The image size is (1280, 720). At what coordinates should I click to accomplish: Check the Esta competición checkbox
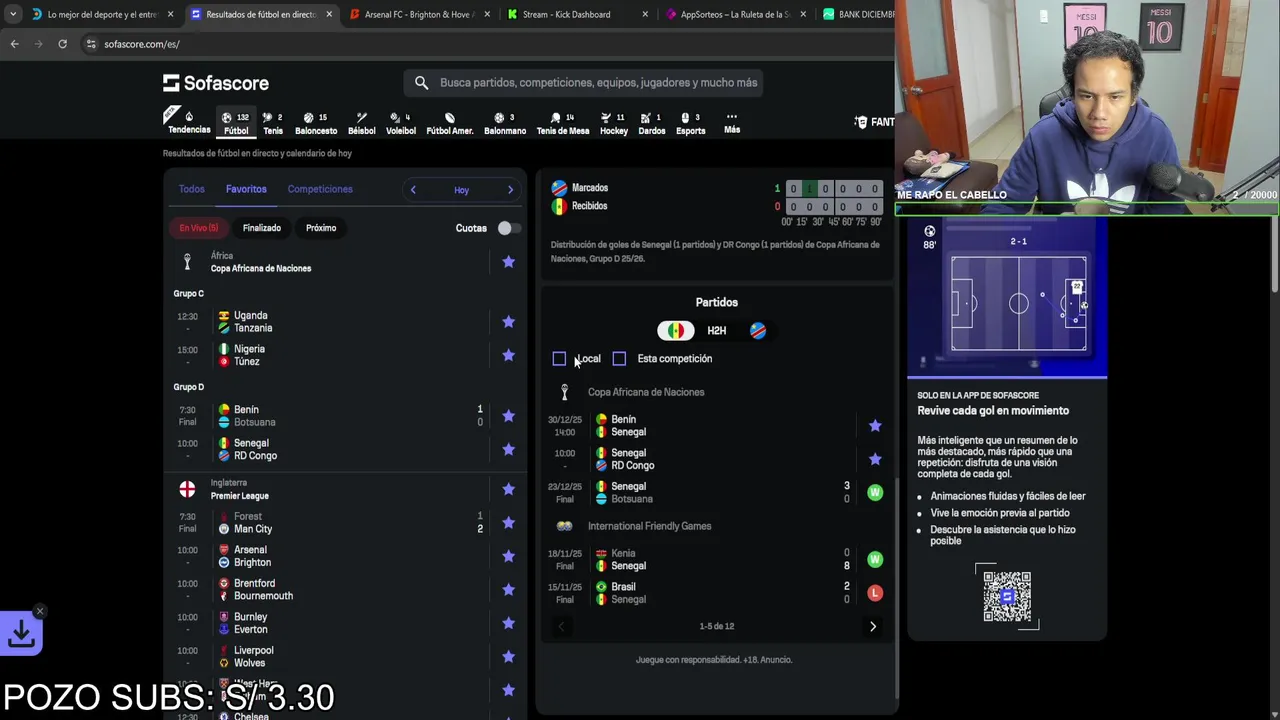[x=619, y=359]
